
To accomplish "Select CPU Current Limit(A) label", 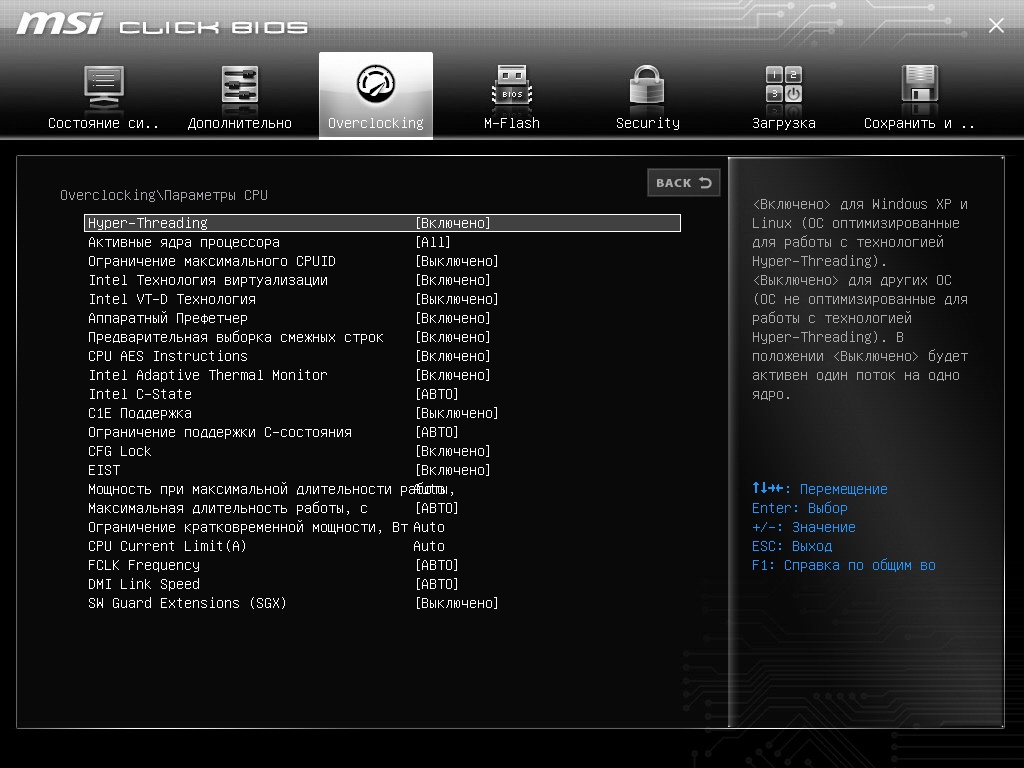I will (167, 546).
